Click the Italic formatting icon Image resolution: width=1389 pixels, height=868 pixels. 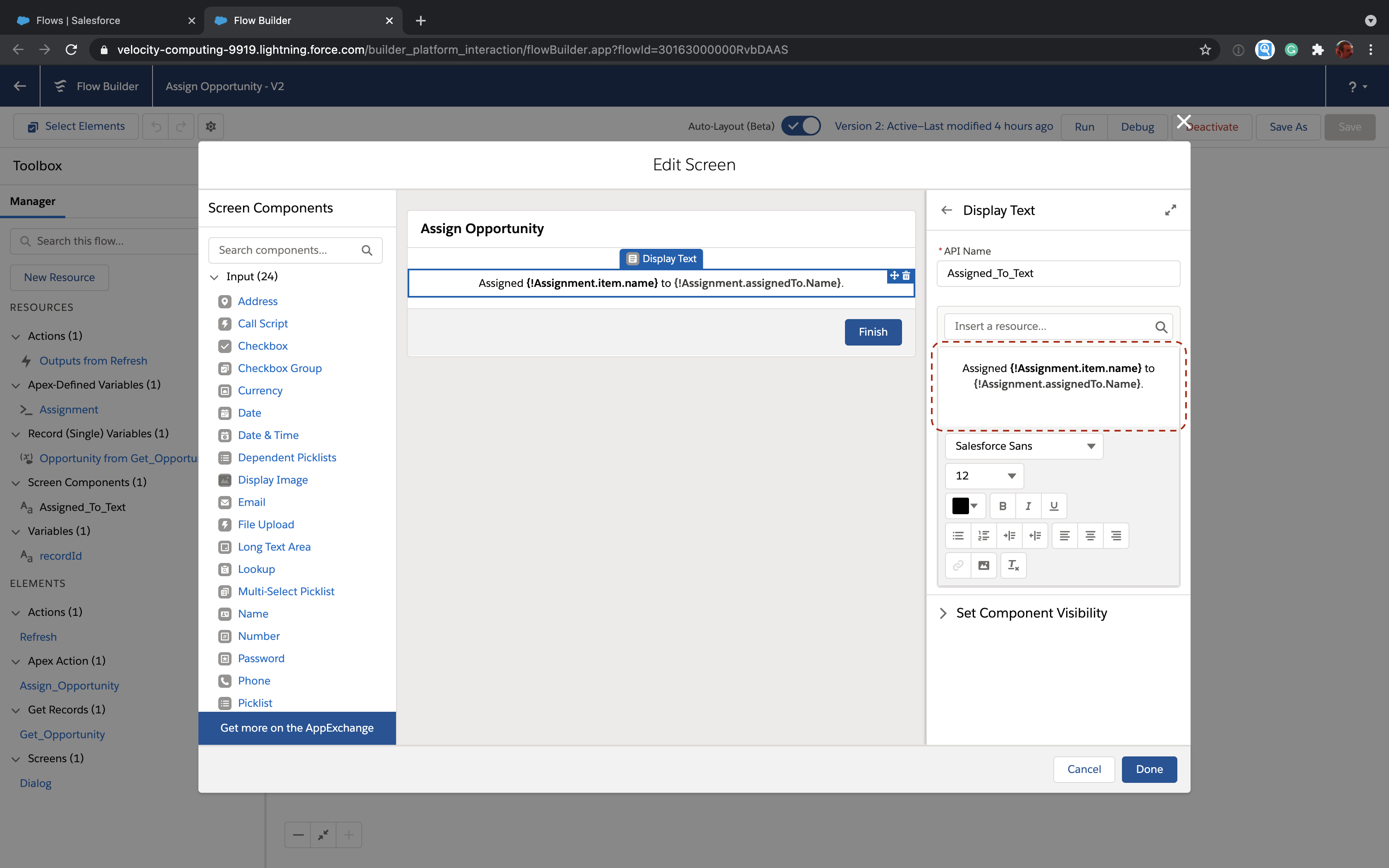(1028, 506)
